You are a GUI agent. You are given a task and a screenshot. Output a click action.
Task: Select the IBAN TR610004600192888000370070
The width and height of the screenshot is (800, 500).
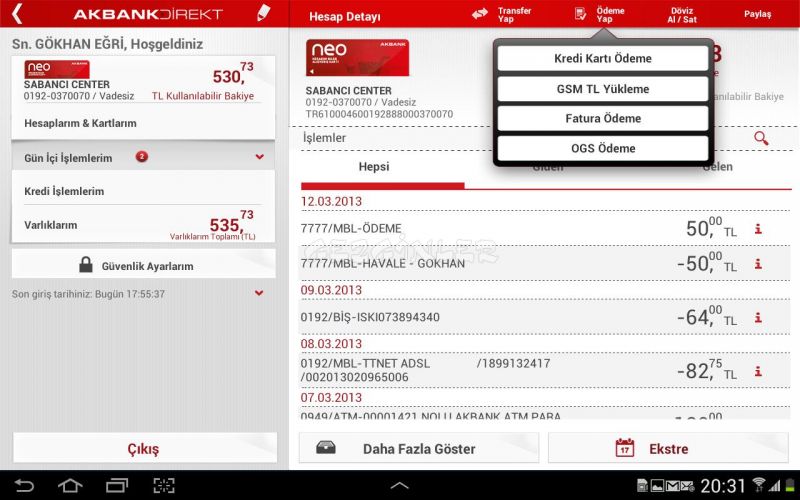(379, 114)
